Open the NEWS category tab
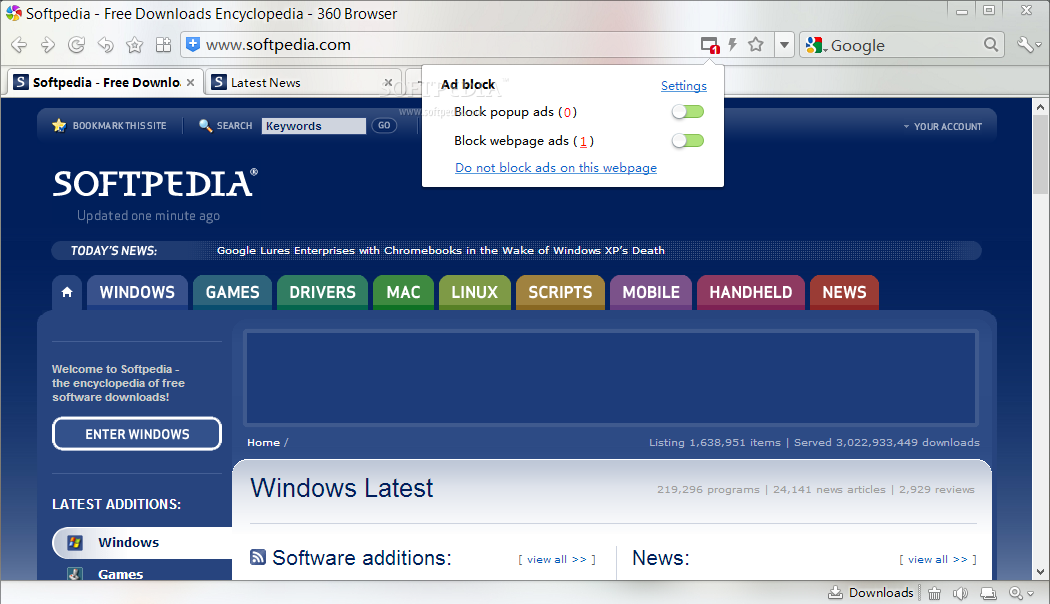 pos(844,292)
